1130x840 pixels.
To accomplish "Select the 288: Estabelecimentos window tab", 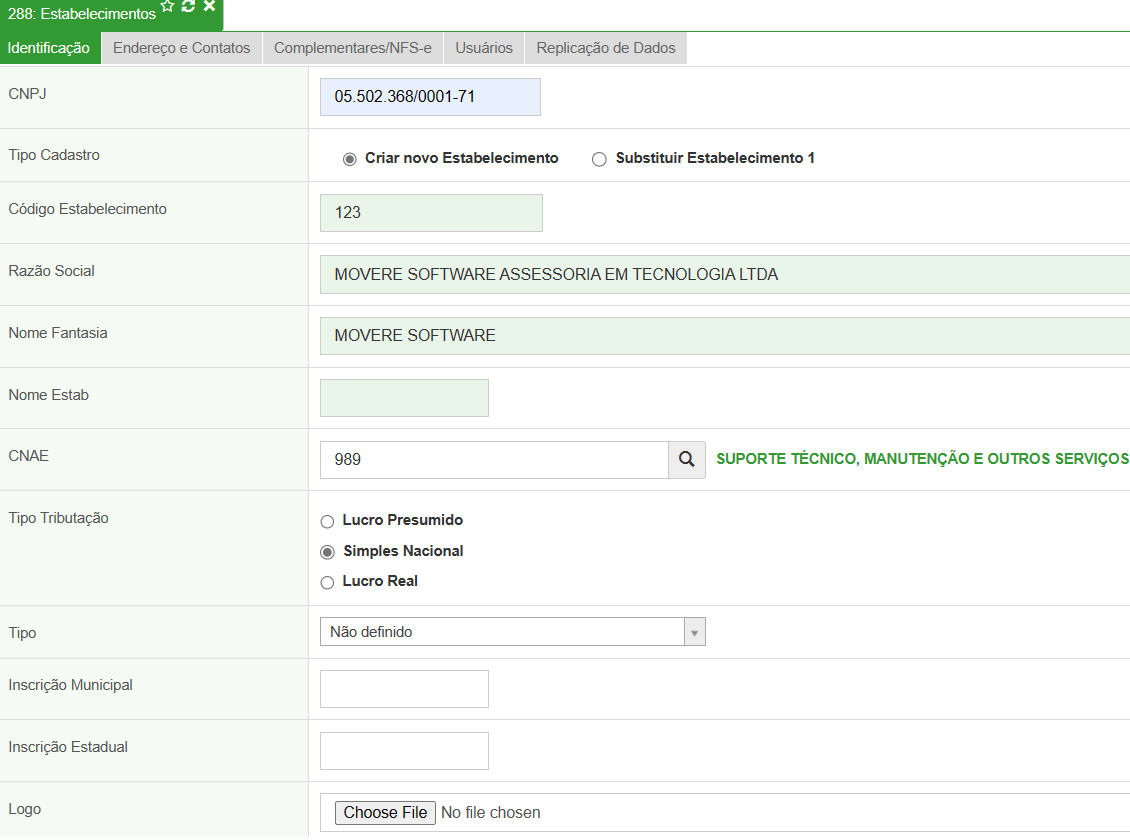I will pos(81,14).
